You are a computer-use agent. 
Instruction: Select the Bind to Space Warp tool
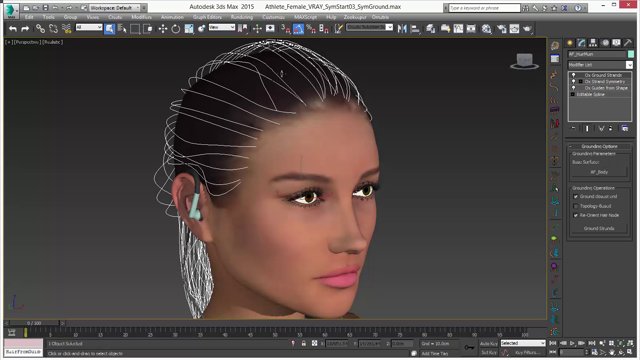[x=67, y=29]
